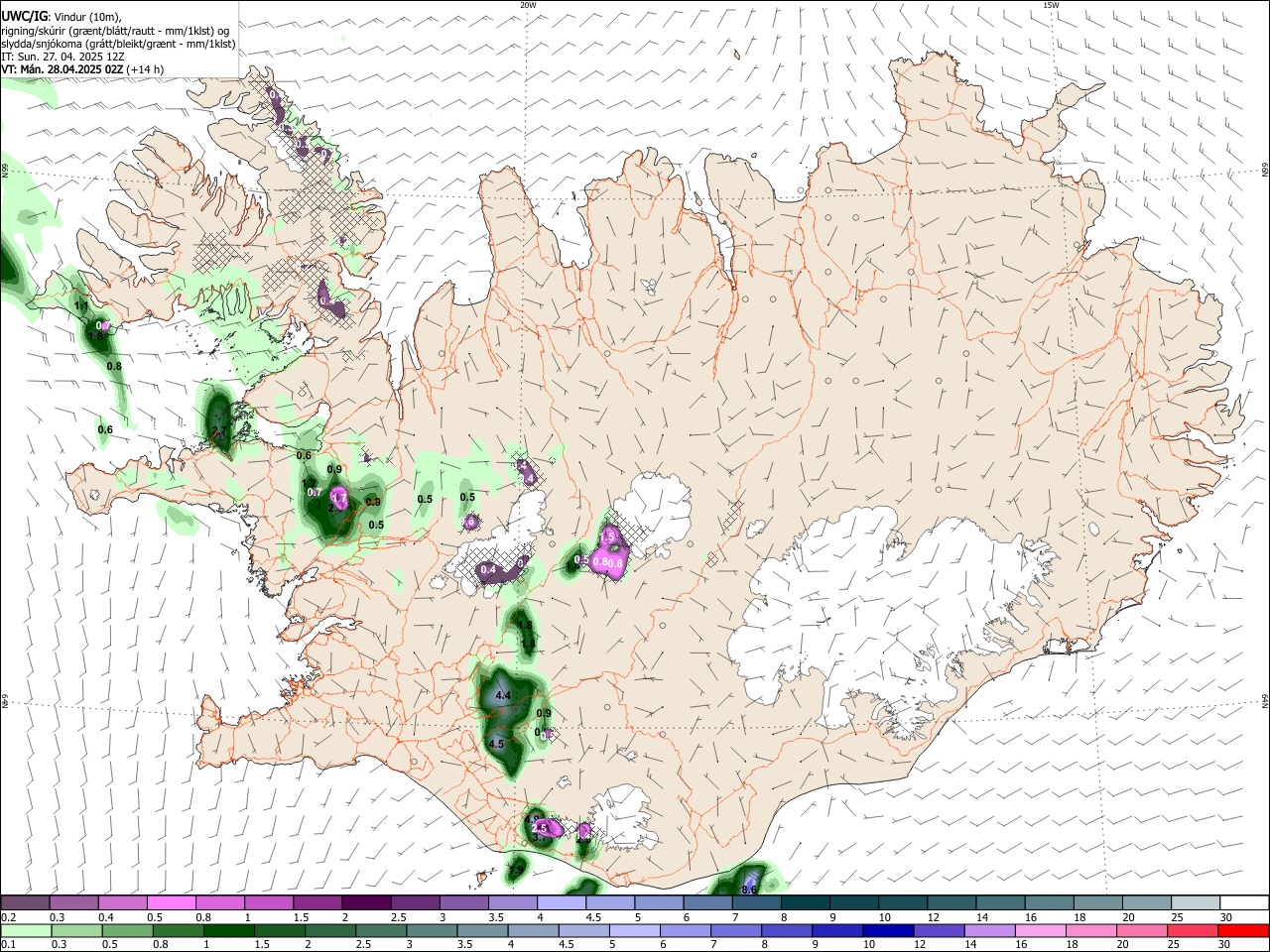Pick the pure red 30 swatch in bottom legend row
1270x952 pixels.
coord(1244,930)
